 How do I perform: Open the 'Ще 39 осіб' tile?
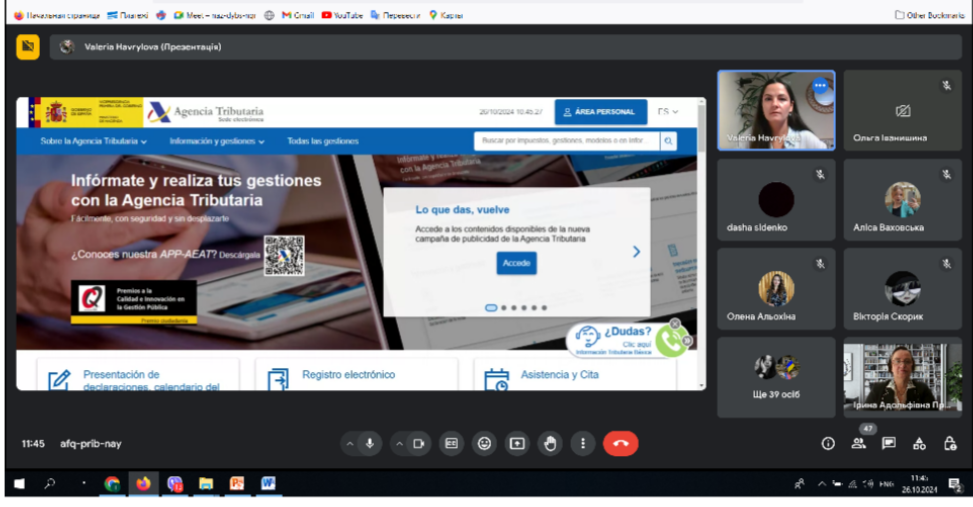(x=776, y=377)
